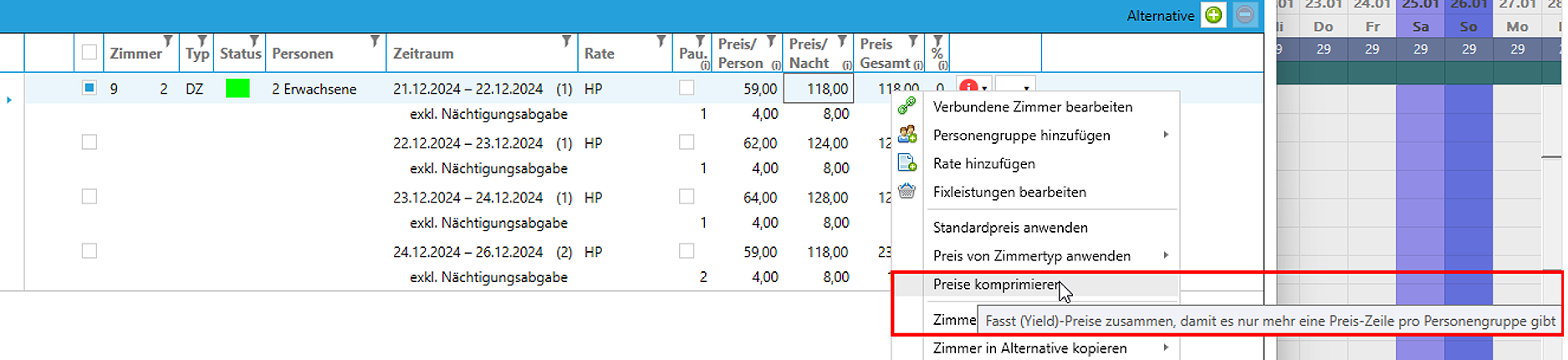Click the 118,00 Preis/Nacht input cell
This screenshot has width=1568, height=360.
pyautogui.click(x=818, y=88)
